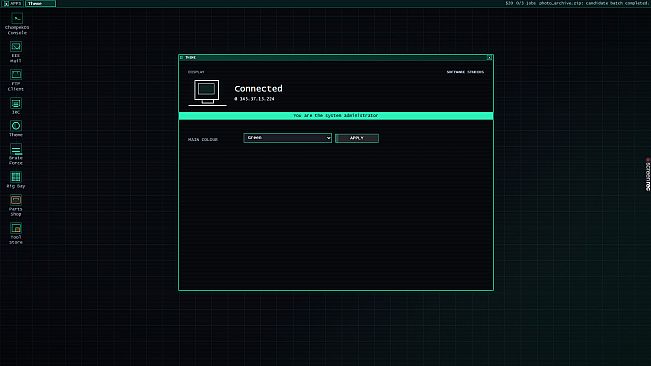Close the Theme window

[489, 57]
